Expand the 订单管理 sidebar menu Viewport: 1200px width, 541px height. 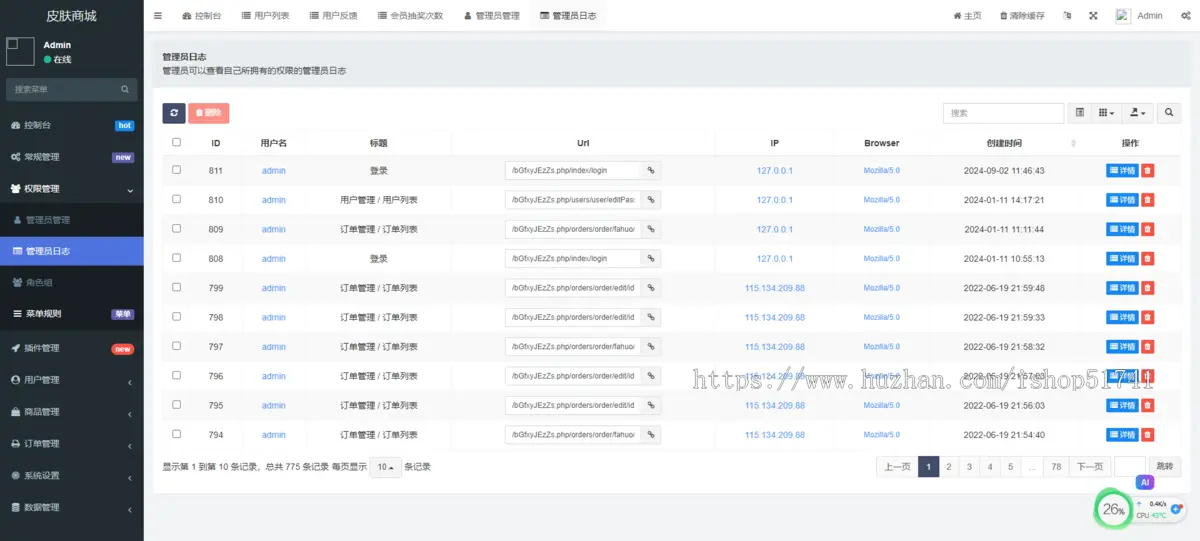pyautogui.click(x=72, y=444)
